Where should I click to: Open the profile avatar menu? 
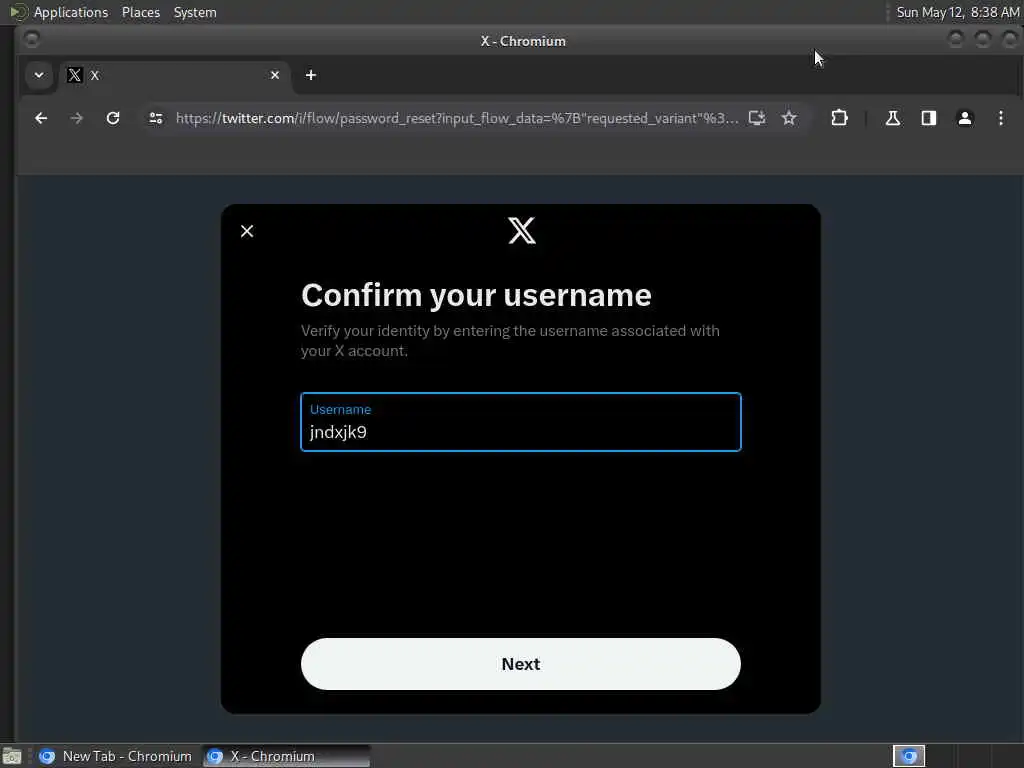click(x=965, y=118)
